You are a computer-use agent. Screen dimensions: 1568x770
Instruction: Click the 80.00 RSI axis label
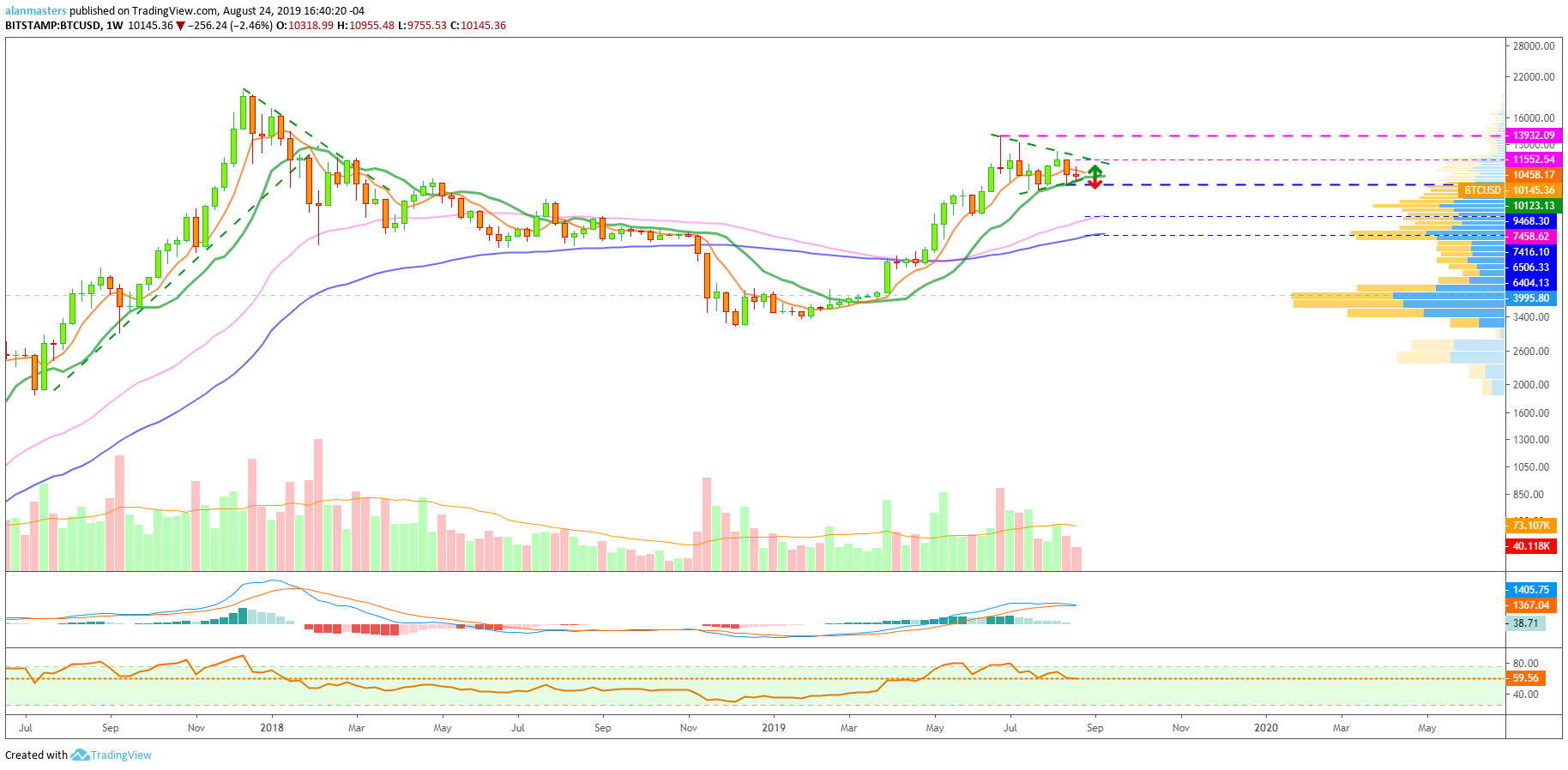point(1526,664)
